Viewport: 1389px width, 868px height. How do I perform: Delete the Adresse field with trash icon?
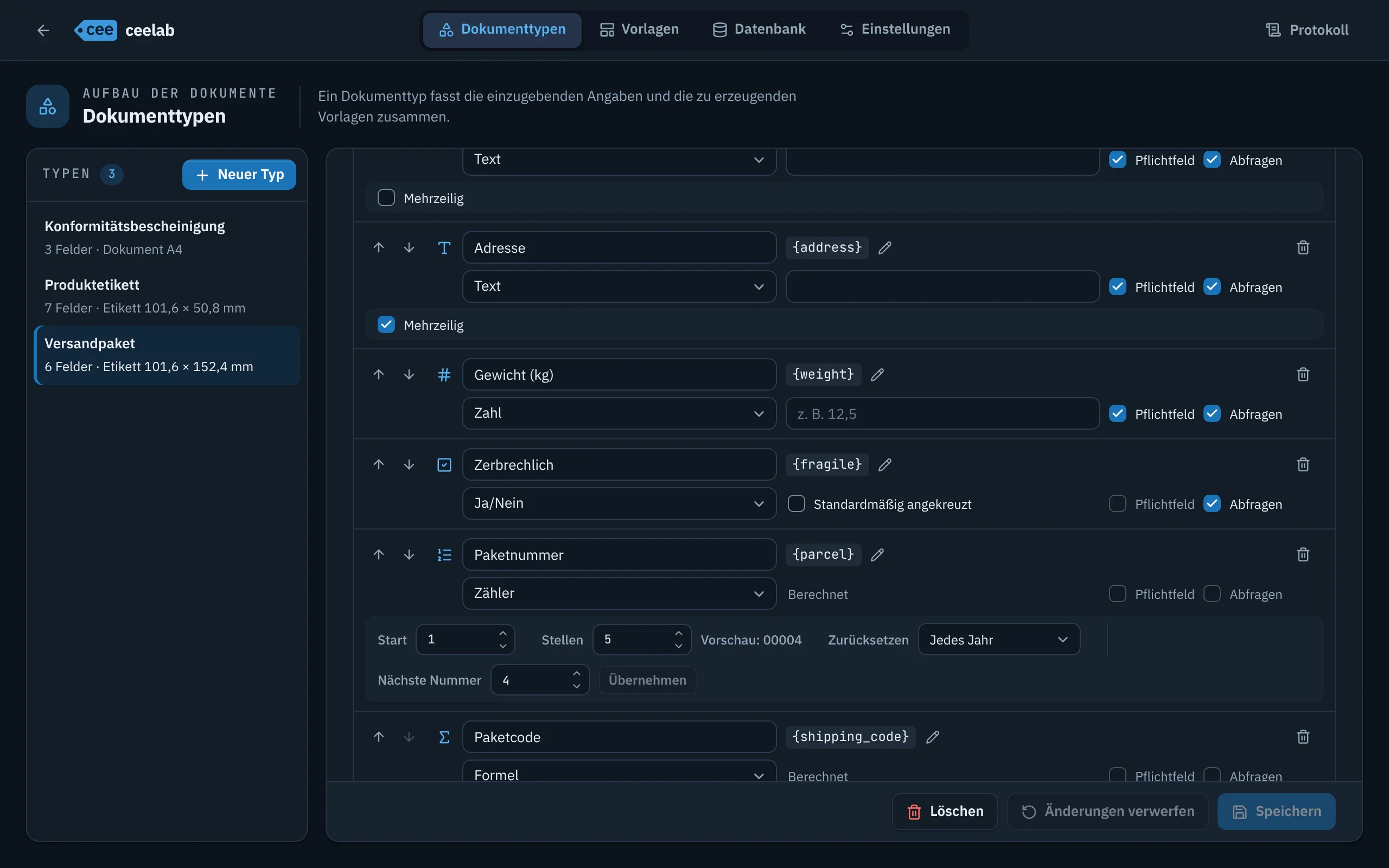(1303, 247)
